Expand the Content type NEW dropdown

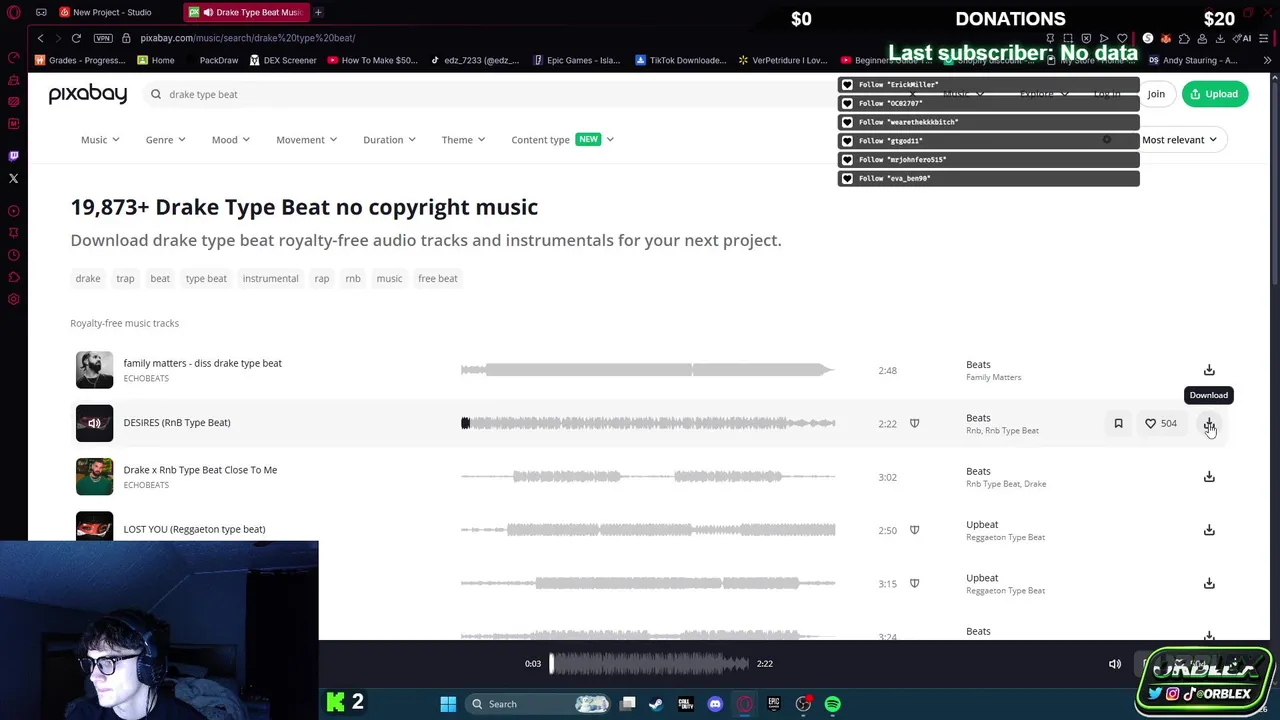[x=562, y=140]
